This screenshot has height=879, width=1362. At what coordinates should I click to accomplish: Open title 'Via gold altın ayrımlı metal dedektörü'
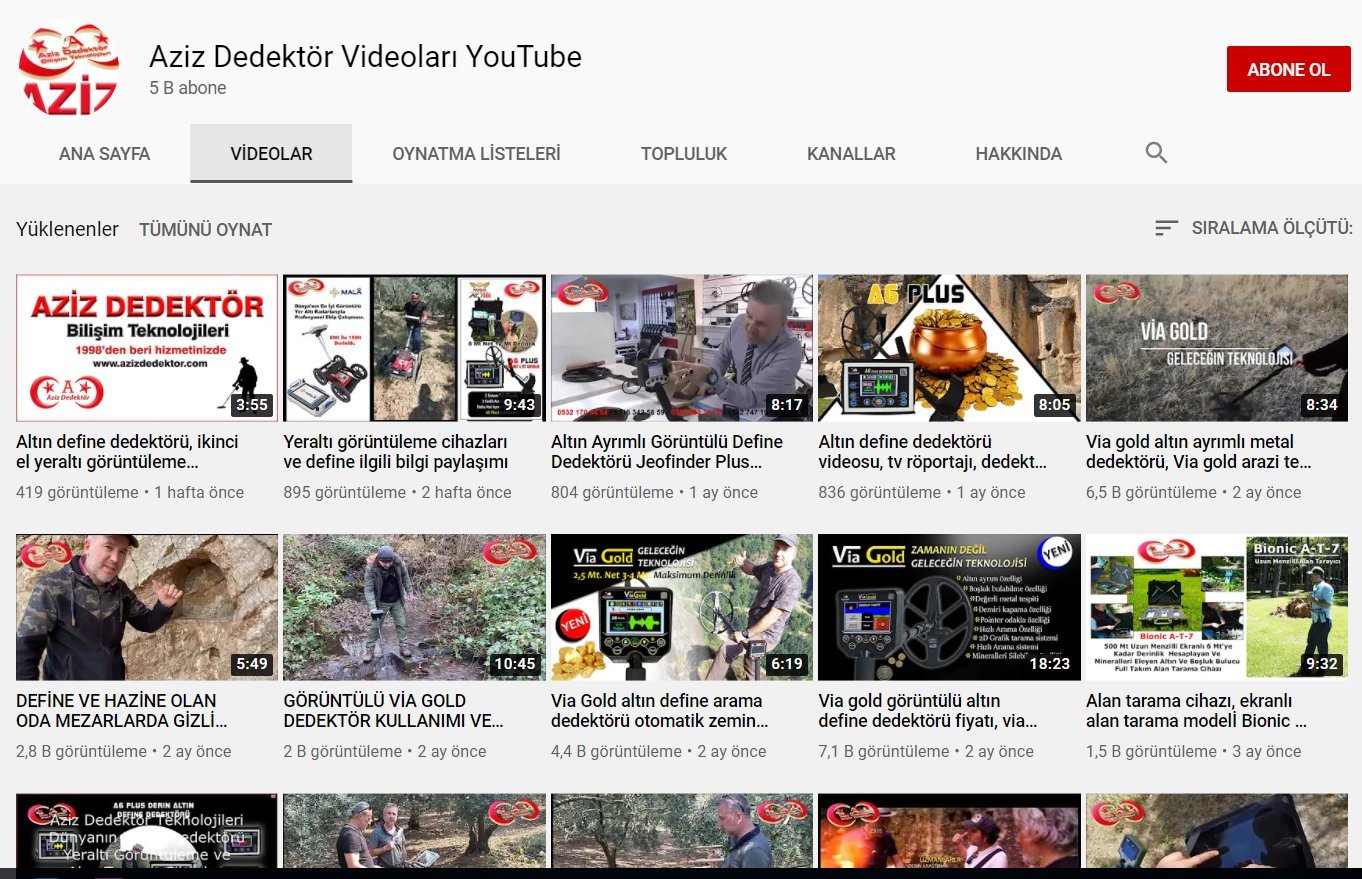(x=1198, y=452)
